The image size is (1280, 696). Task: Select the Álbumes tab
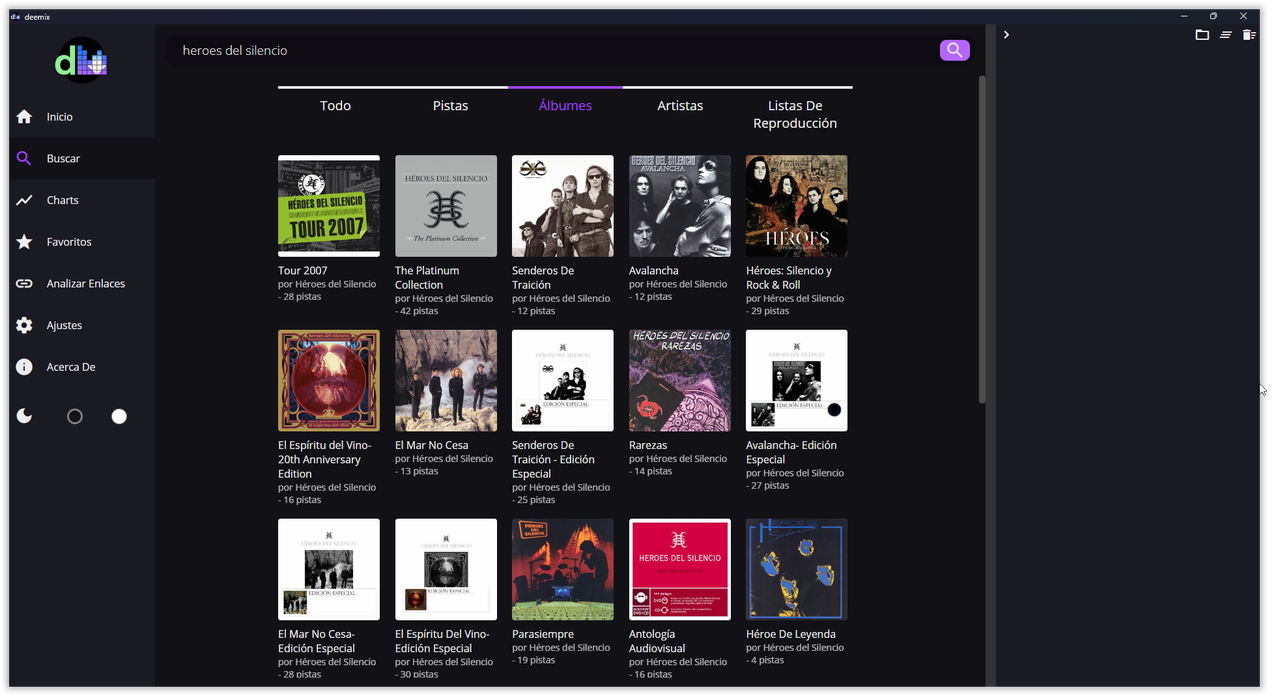coord(565,106)
